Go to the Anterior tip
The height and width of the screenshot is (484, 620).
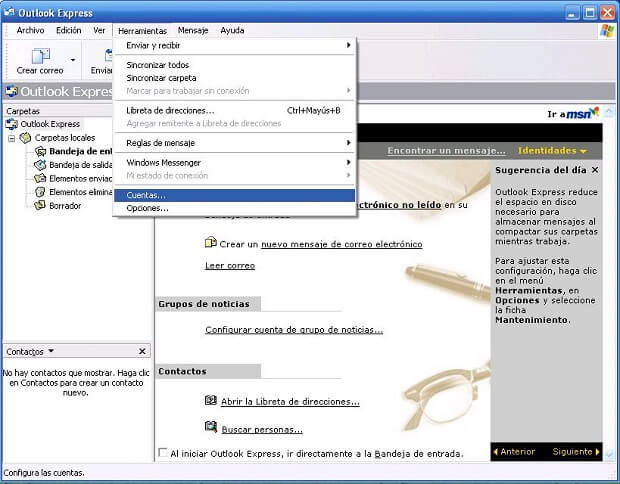point(514,452)
